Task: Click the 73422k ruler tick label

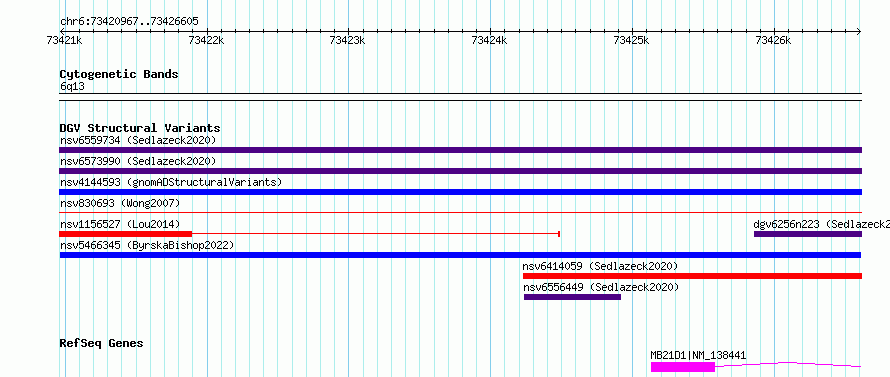Action: coord(207,40)
